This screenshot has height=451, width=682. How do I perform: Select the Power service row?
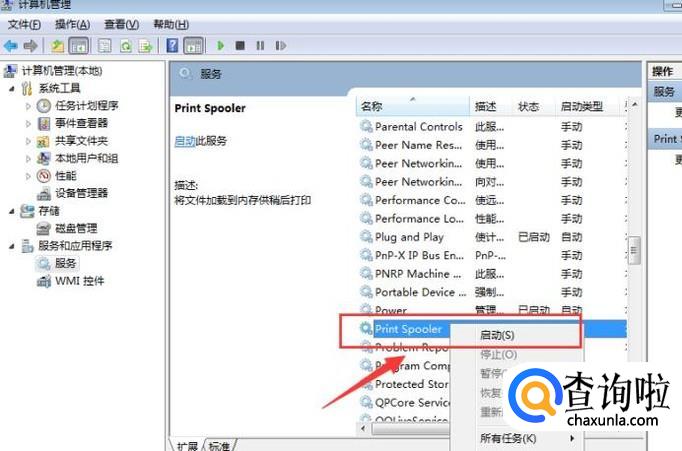(x=491, y=310)
